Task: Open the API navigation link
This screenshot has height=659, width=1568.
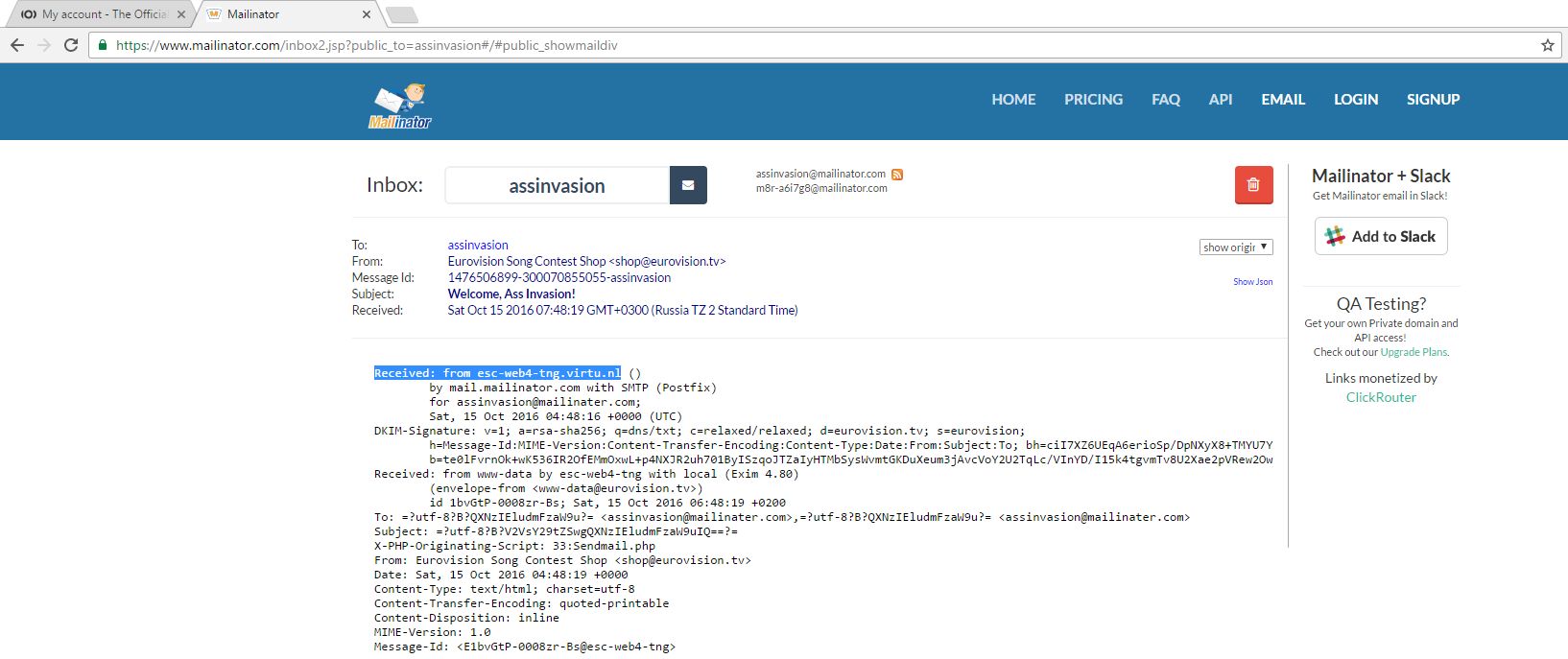Action: 1220,100
